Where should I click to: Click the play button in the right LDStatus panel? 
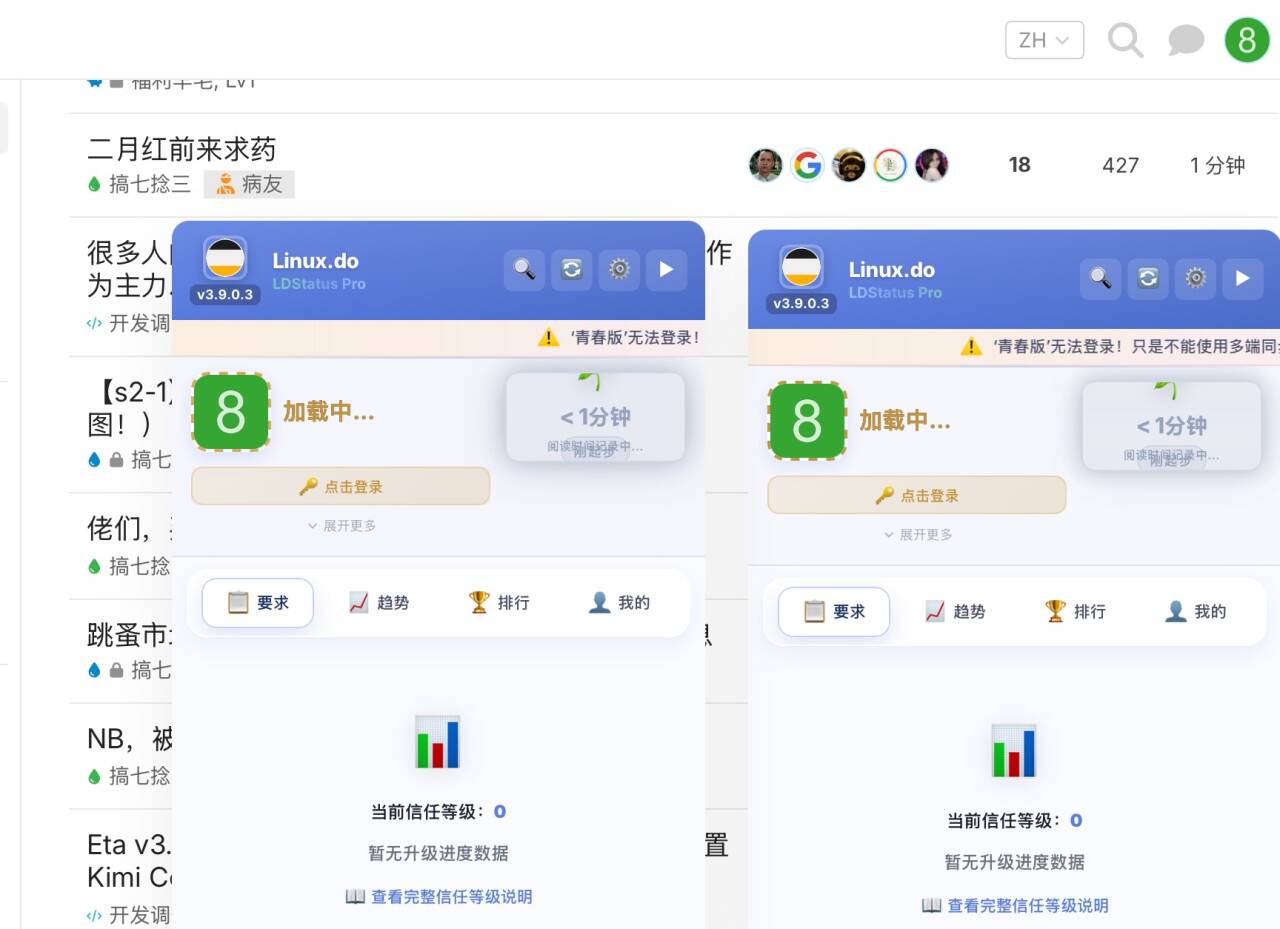click(1243, 278)
